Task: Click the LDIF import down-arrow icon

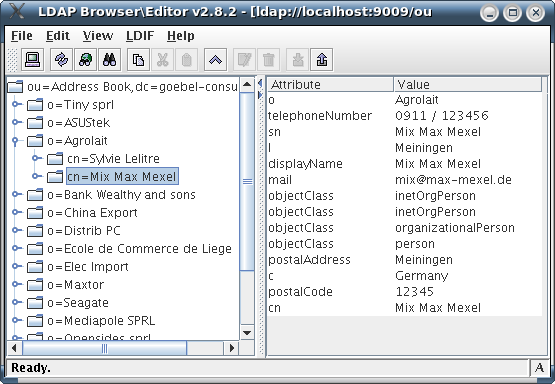Action: click(297, 59)
